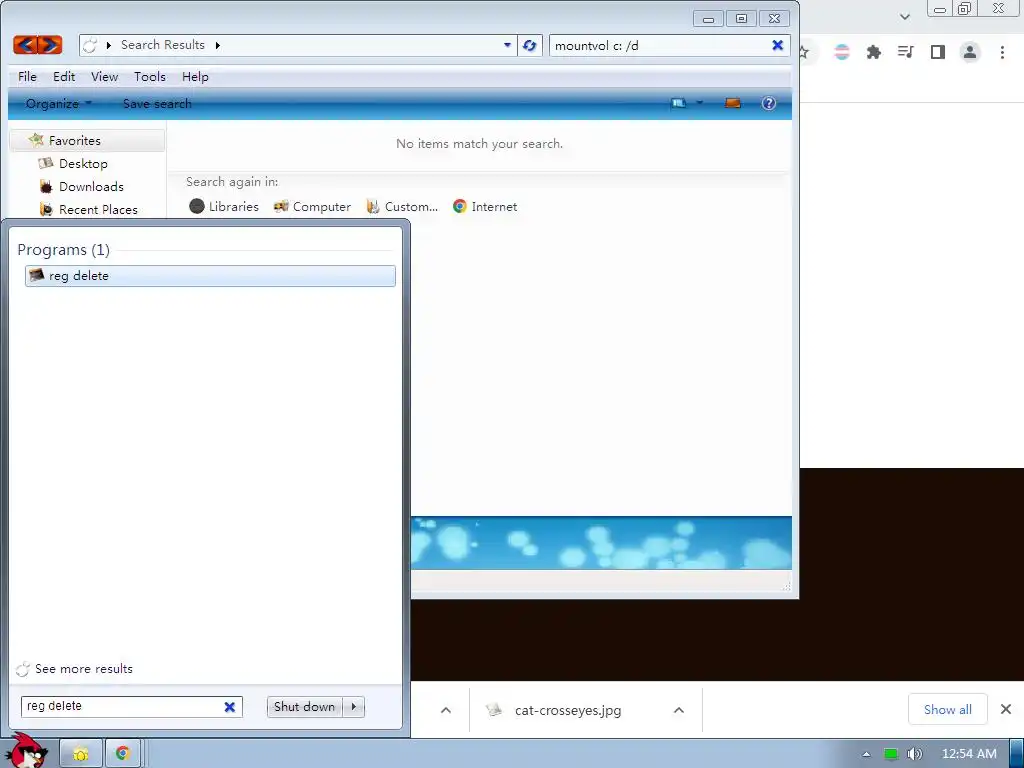Click the volume speaker tray icon
The width and height of the screenshot is (1024, 768).
point(915,754)
